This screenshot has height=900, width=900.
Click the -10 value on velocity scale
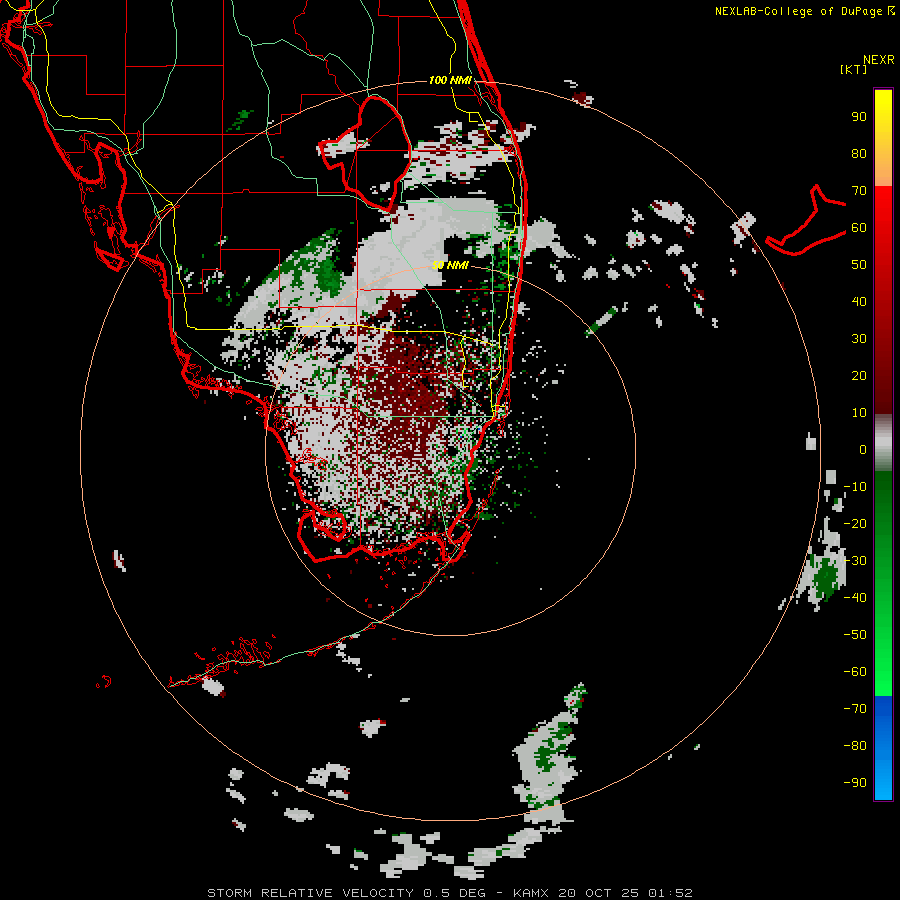855,487
